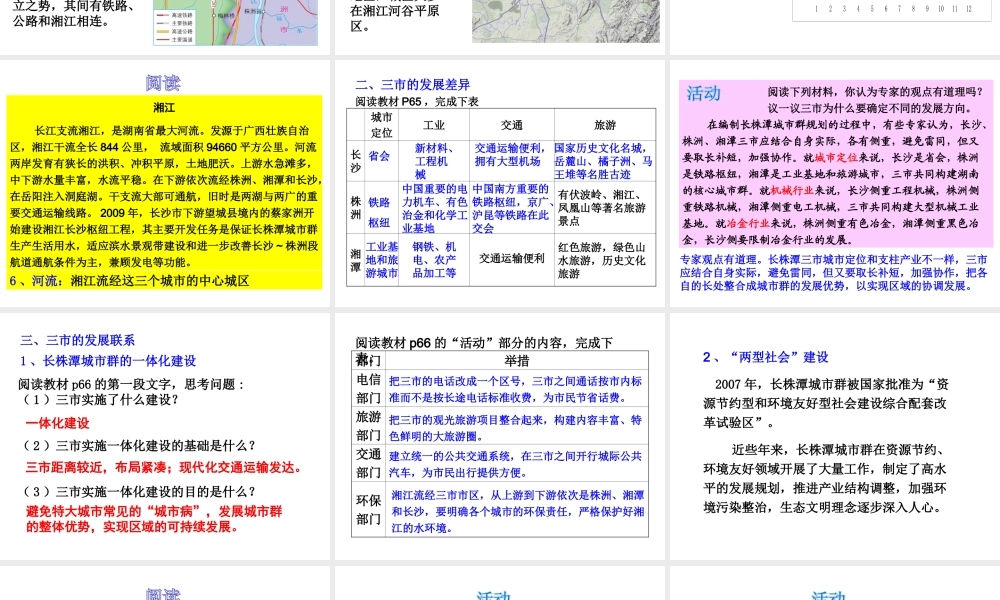Click the bold 湘江 title in yellow box
Viewport: 1000px width, 600px height.
click(x=164, y=108)
